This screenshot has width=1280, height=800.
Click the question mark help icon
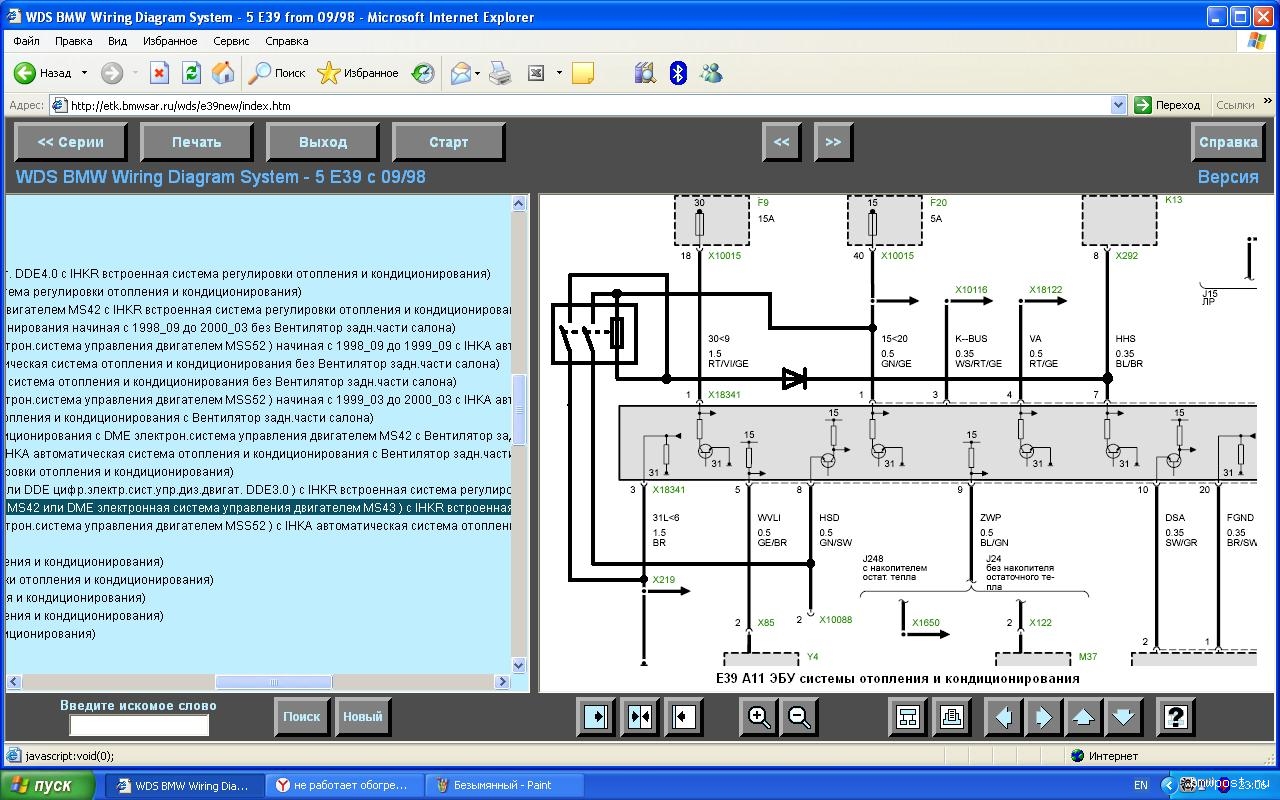point(1176,716)
